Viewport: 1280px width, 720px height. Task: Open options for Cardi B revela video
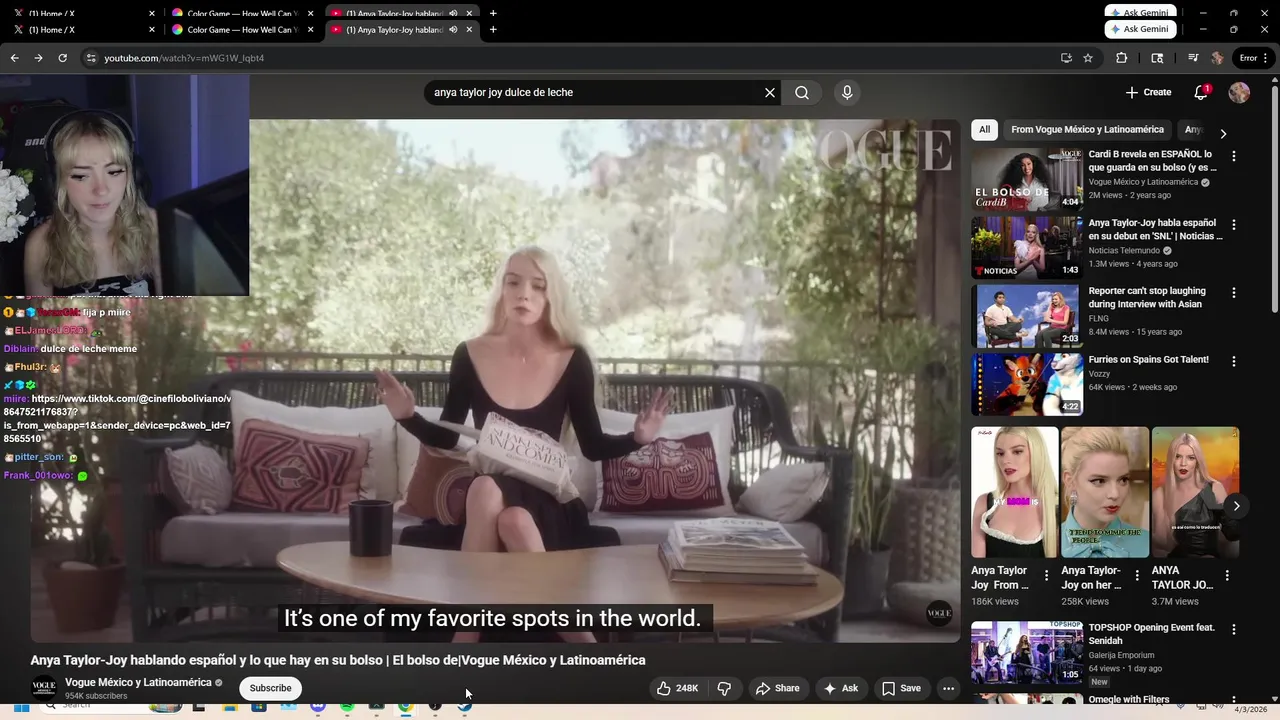tap(1233, 156)
